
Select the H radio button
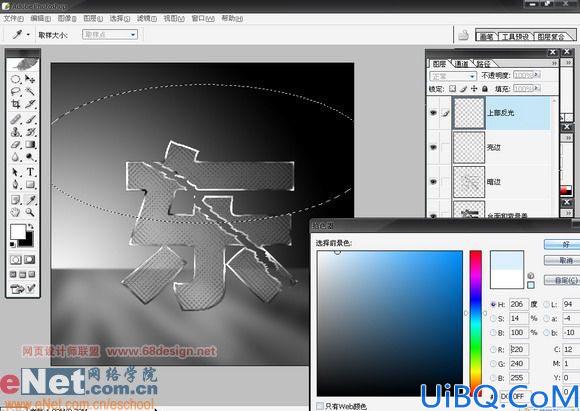tap(493, 304)
